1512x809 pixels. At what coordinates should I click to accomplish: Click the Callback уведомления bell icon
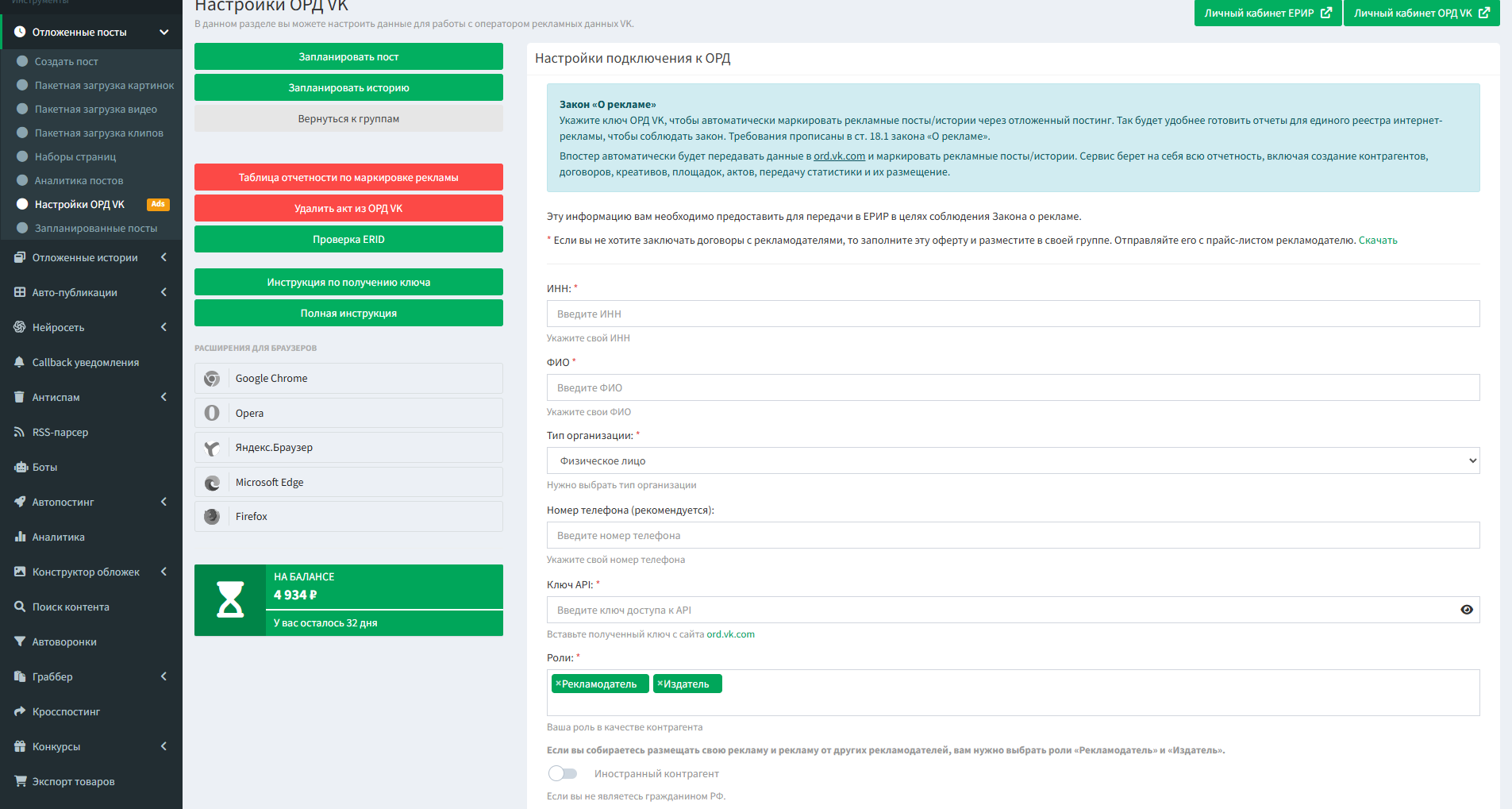20,362
